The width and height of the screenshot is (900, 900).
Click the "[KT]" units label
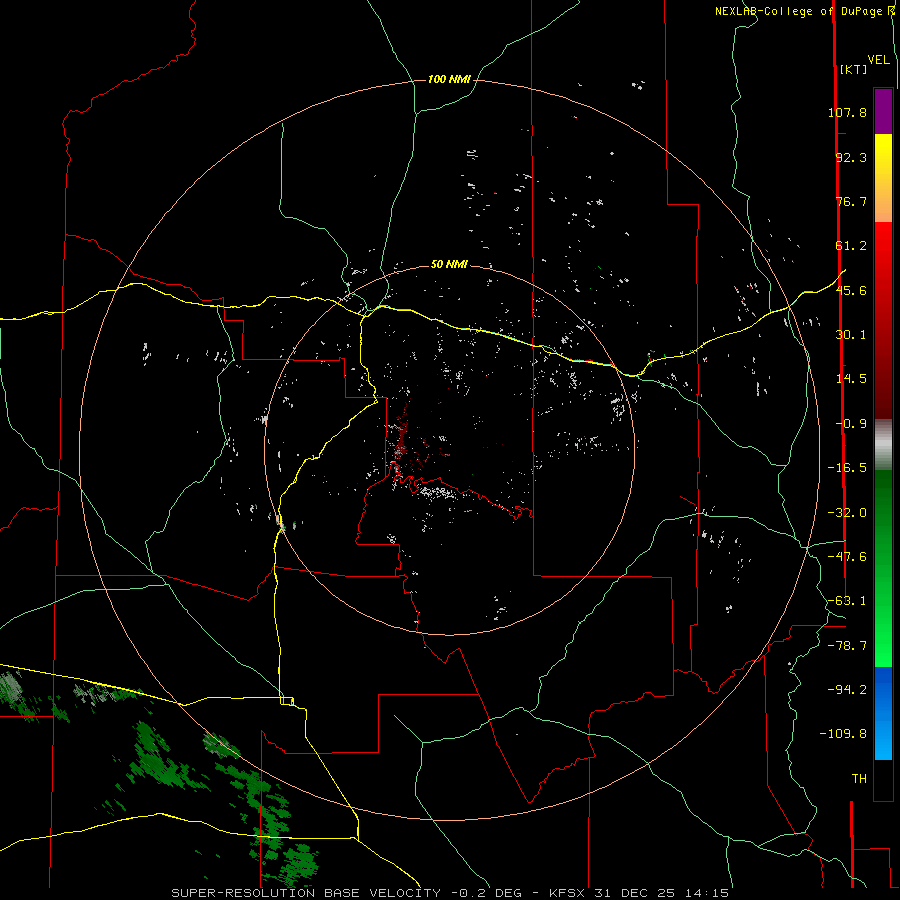[853, 69]
